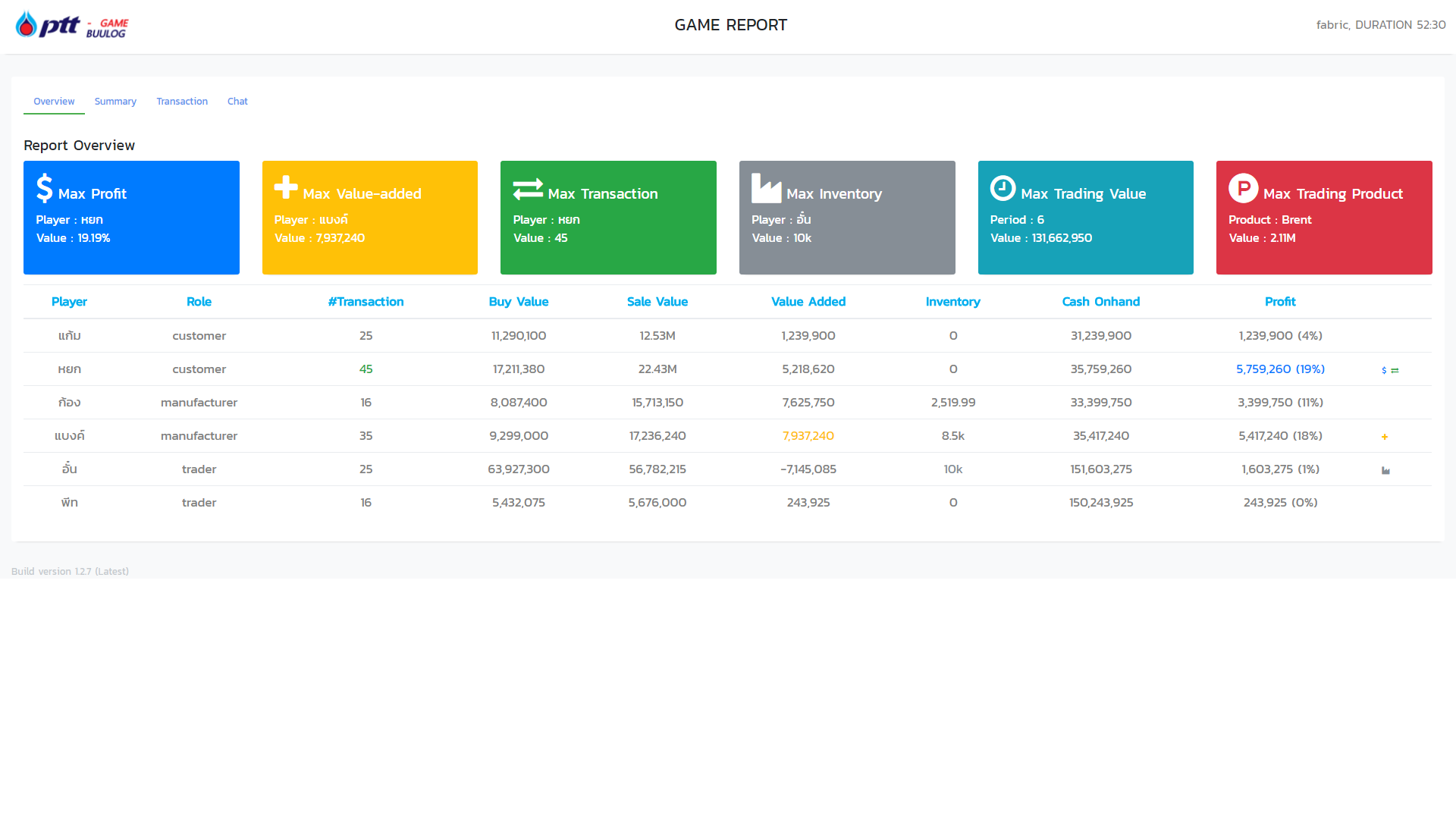Viewport: 1456px width, 819px height.
Task: Select the blue Max Profit card title
Action: pos(93,194)
